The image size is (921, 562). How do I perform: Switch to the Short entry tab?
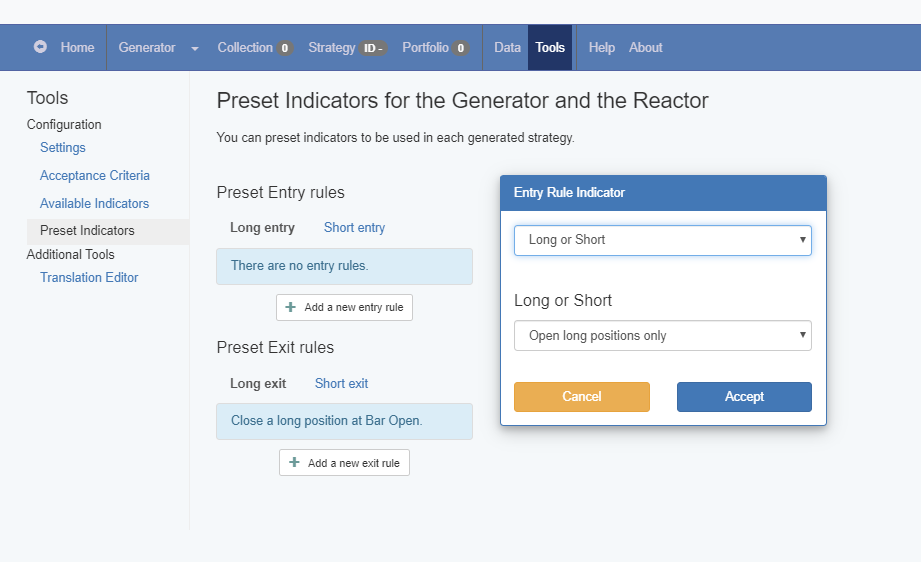(x=354, y=228)
